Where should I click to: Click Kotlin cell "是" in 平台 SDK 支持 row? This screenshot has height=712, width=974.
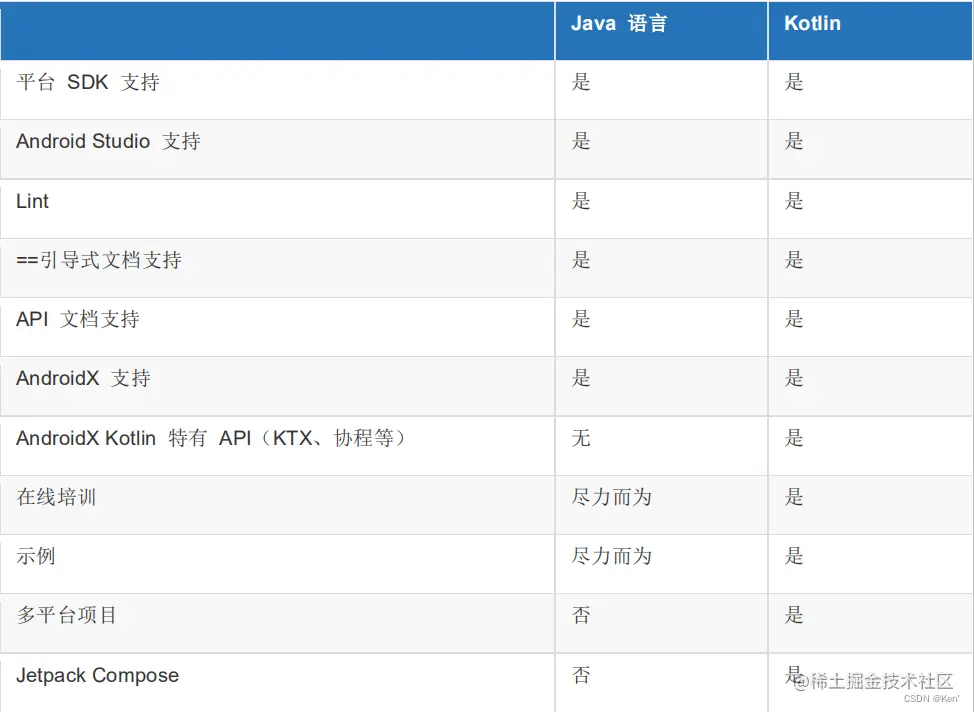pyautogui.click(x=794, y=82)
